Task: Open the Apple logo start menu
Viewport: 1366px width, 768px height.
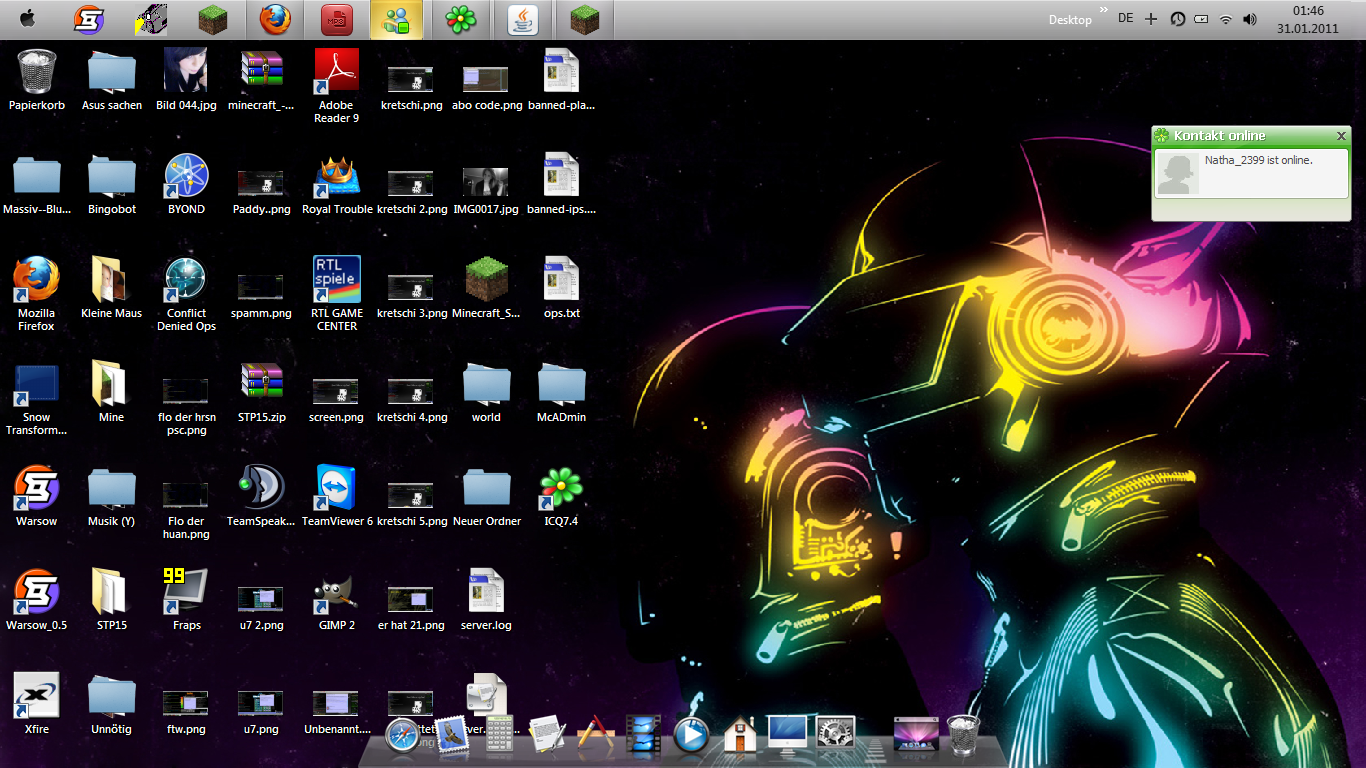Action: pyautogui.click(x=27, y=19)
